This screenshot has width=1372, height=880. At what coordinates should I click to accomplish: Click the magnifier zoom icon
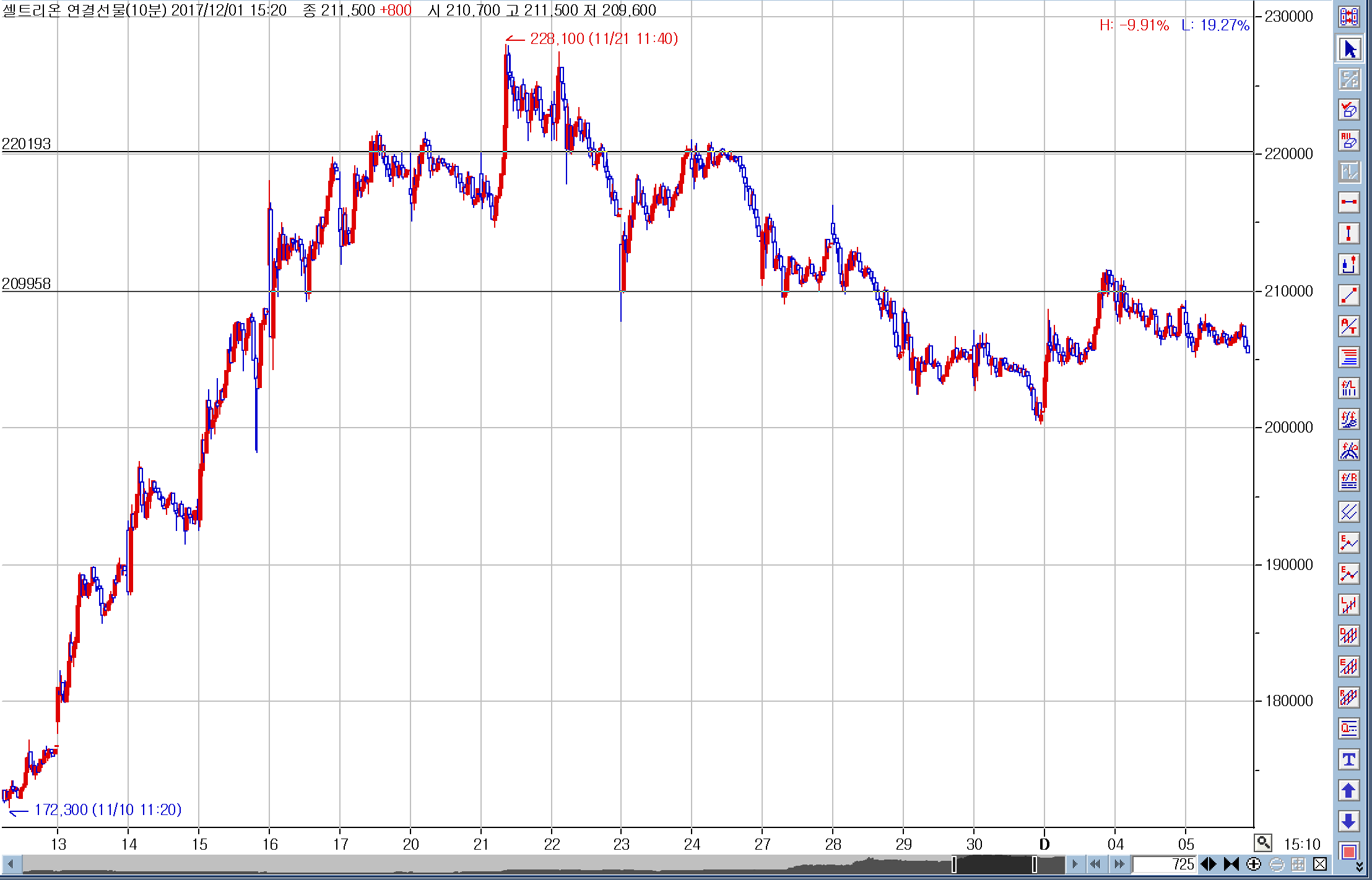pos(1263,842)
